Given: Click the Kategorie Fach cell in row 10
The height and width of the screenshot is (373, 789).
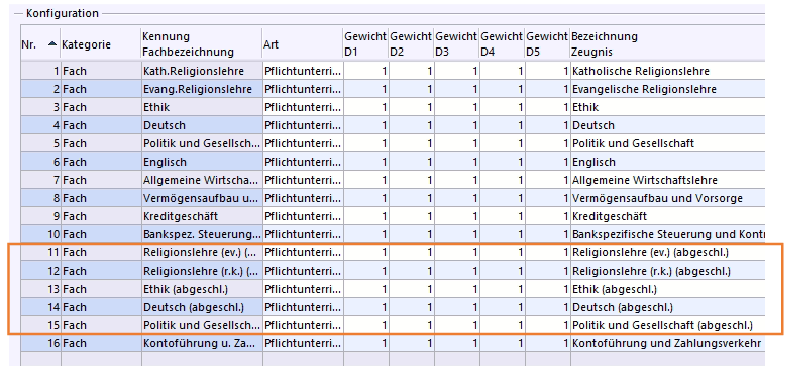Looking at the screenshot, I should pos(101,235).
